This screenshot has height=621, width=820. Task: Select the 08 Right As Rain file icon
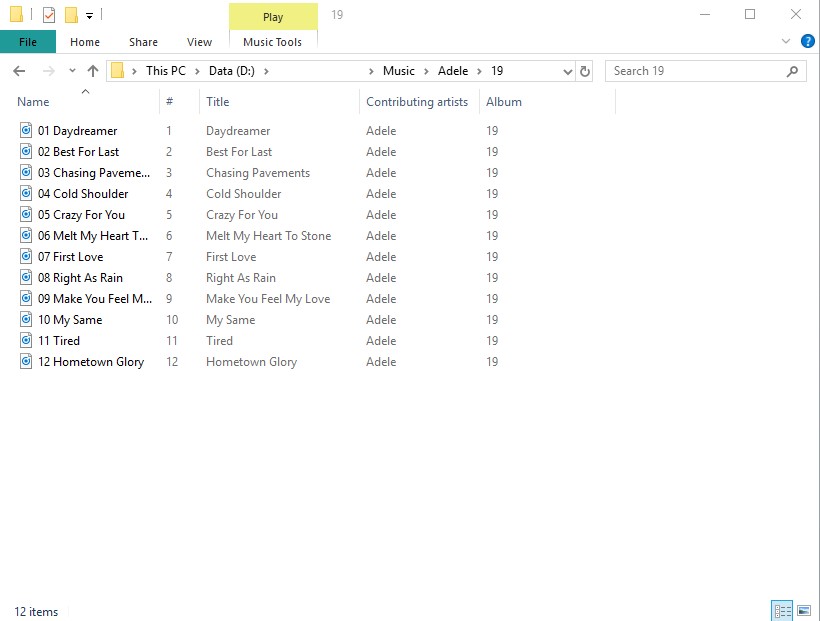26,277
